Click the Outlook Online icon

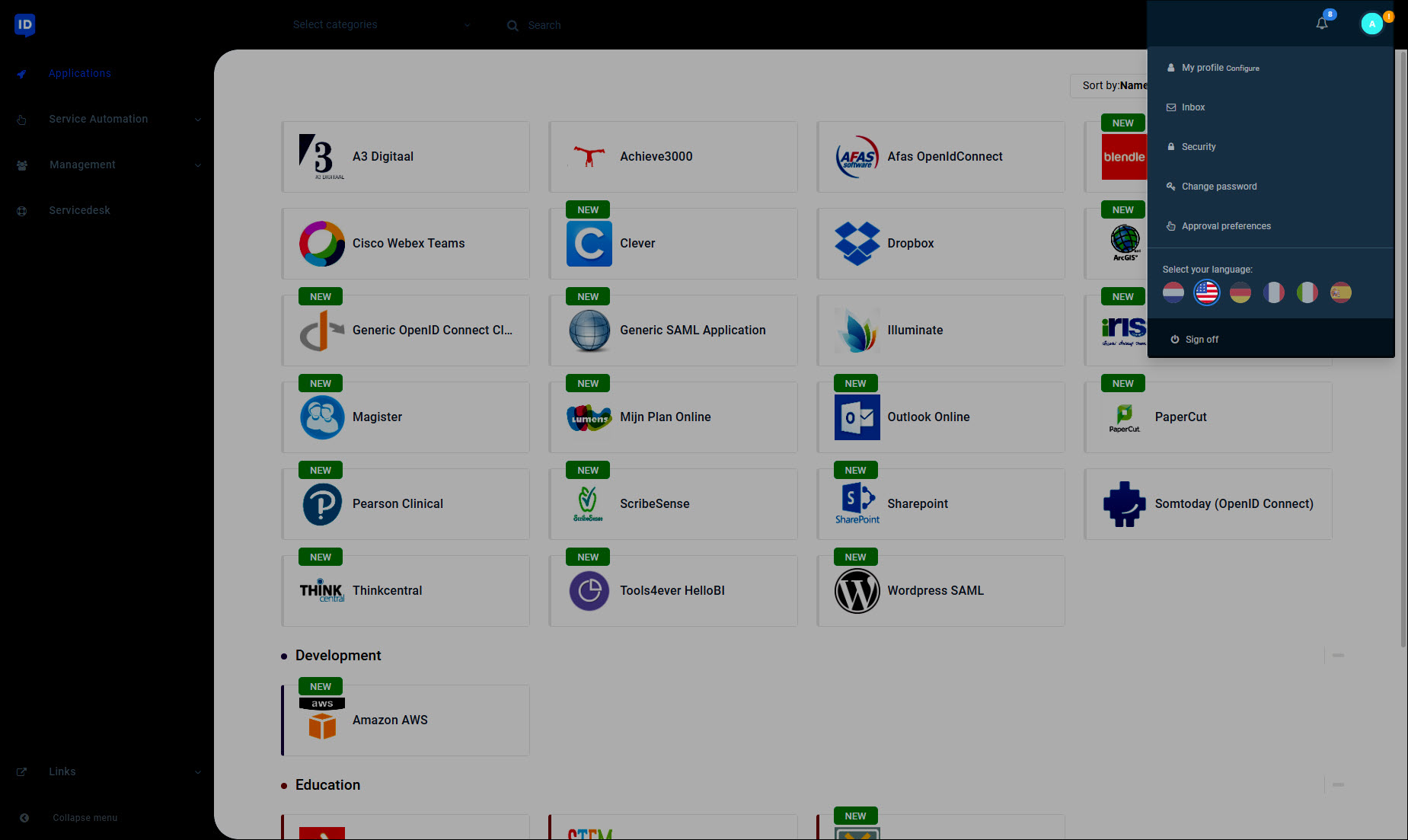[x=857, y=417]
